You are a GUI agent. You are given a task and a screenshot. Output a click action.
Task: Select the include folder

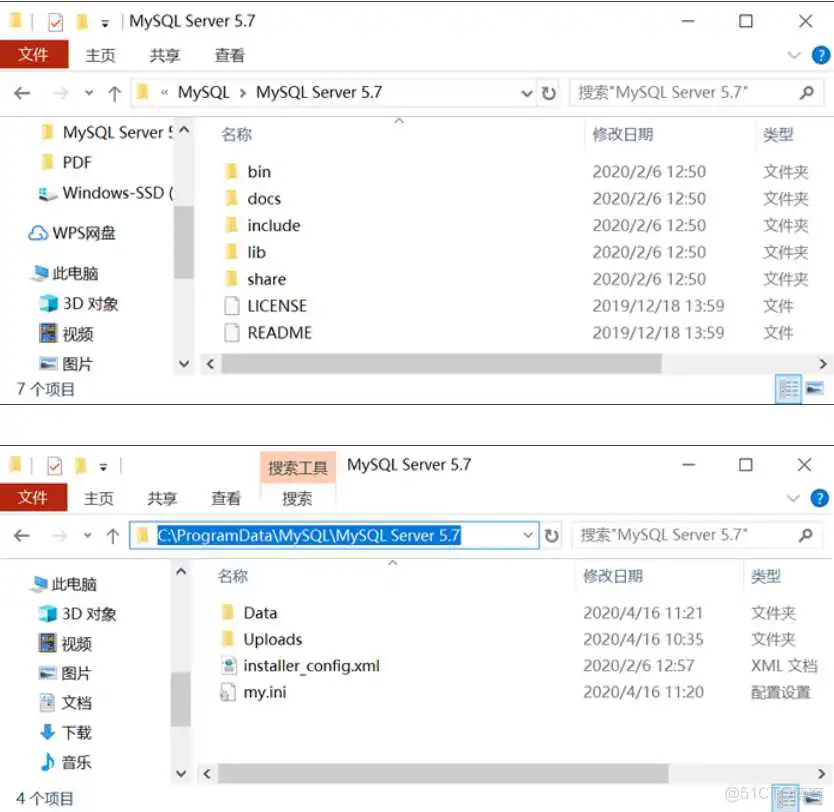(x=273, y=225)
